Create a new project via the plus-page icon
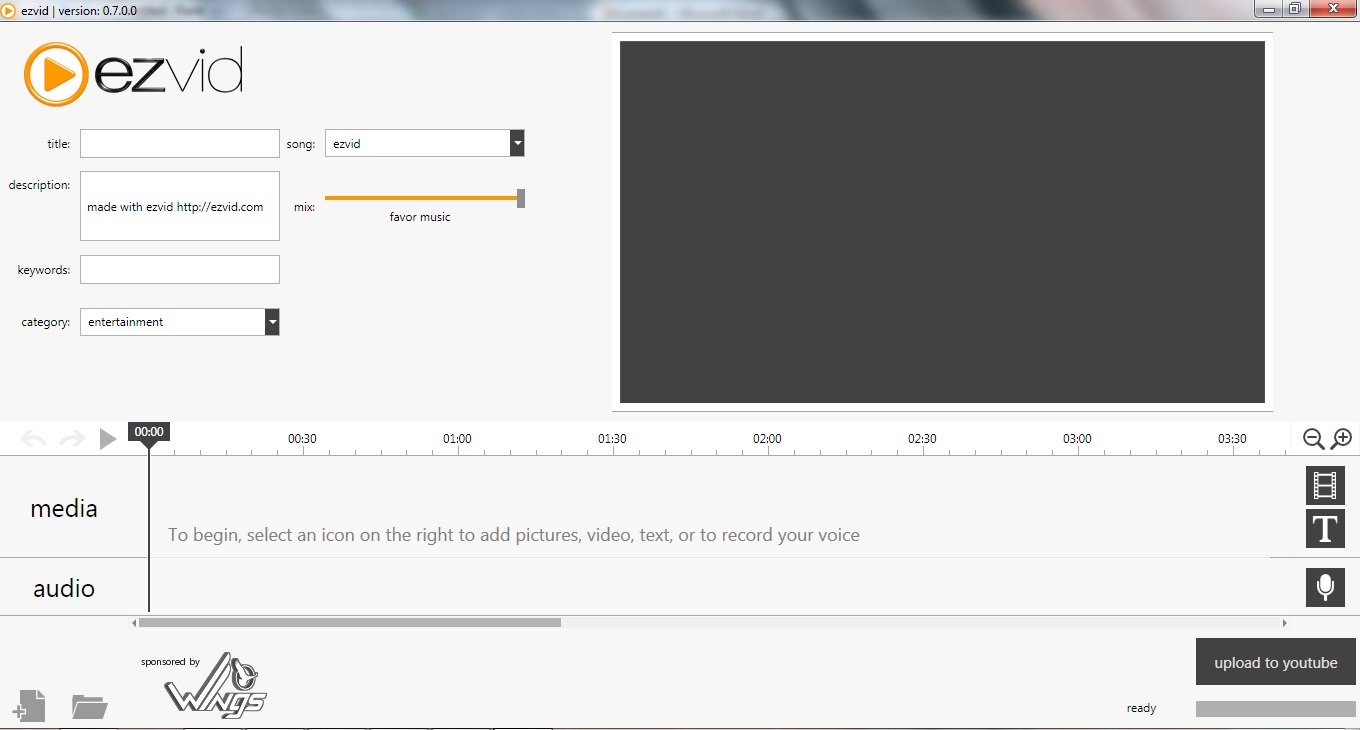1360x730 pixels. click(x=29, y=706)
